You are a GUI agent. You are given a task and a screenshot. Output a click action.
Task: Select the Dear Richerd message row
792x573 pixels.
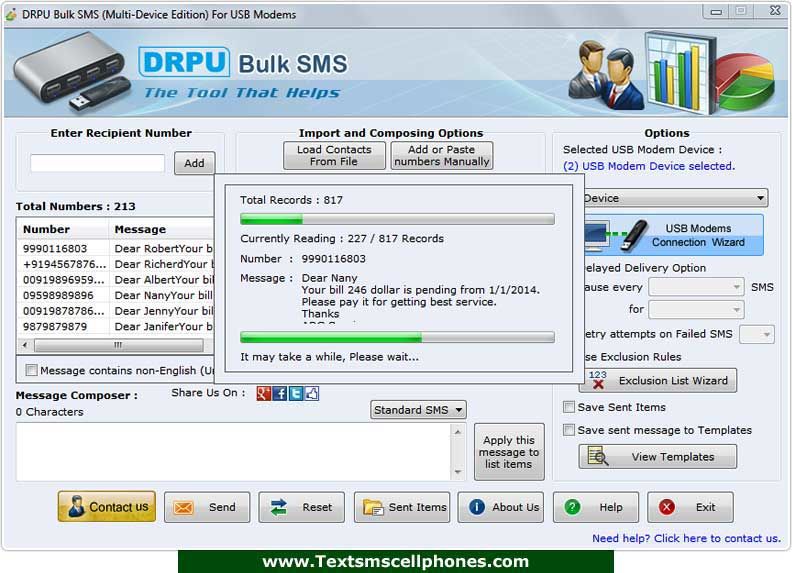coord(116,264)
